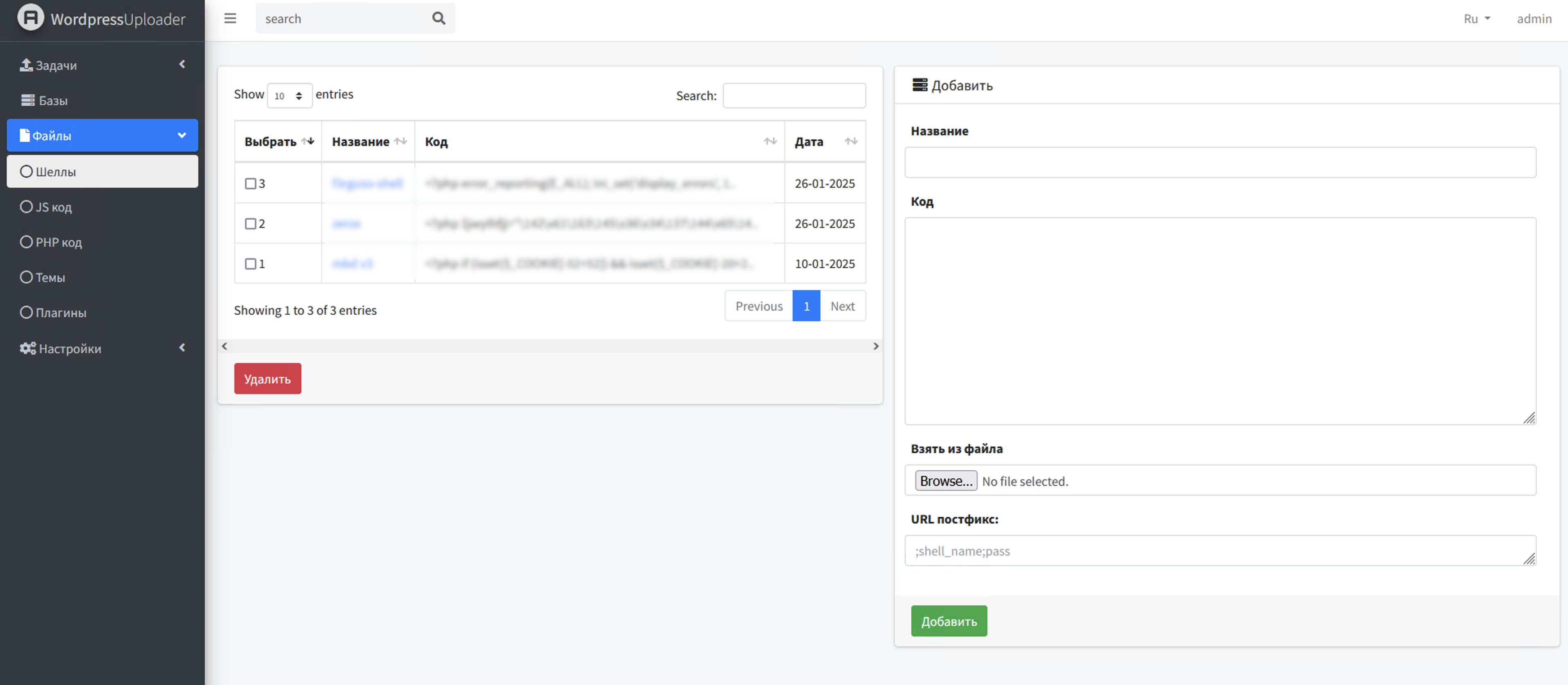Viewport: 1568px width, 685px height.
Task: Click the URL постфикс resize handle
Action: pos(1529,559)
